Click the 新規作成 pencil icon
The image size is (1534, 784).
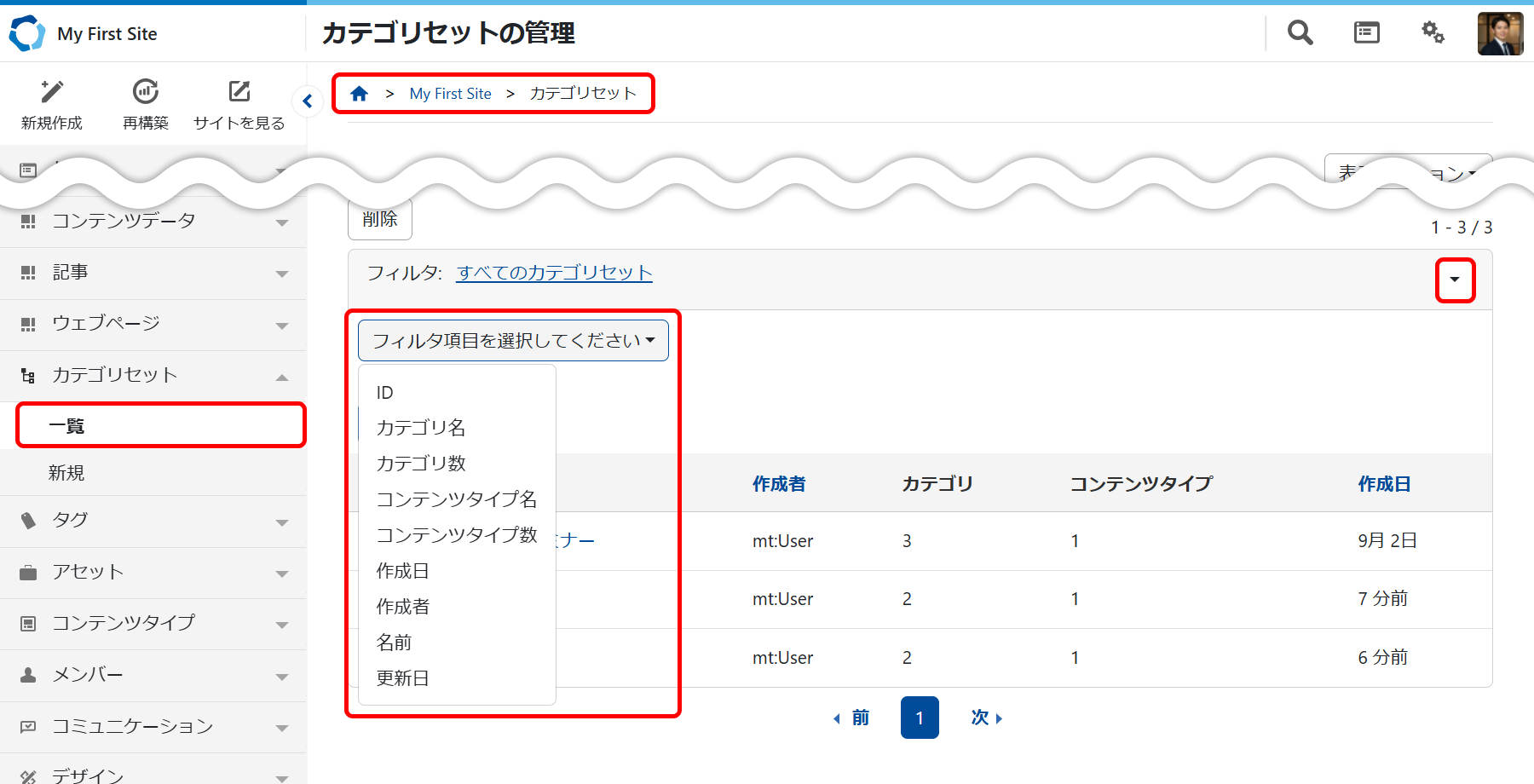[52, 92]
